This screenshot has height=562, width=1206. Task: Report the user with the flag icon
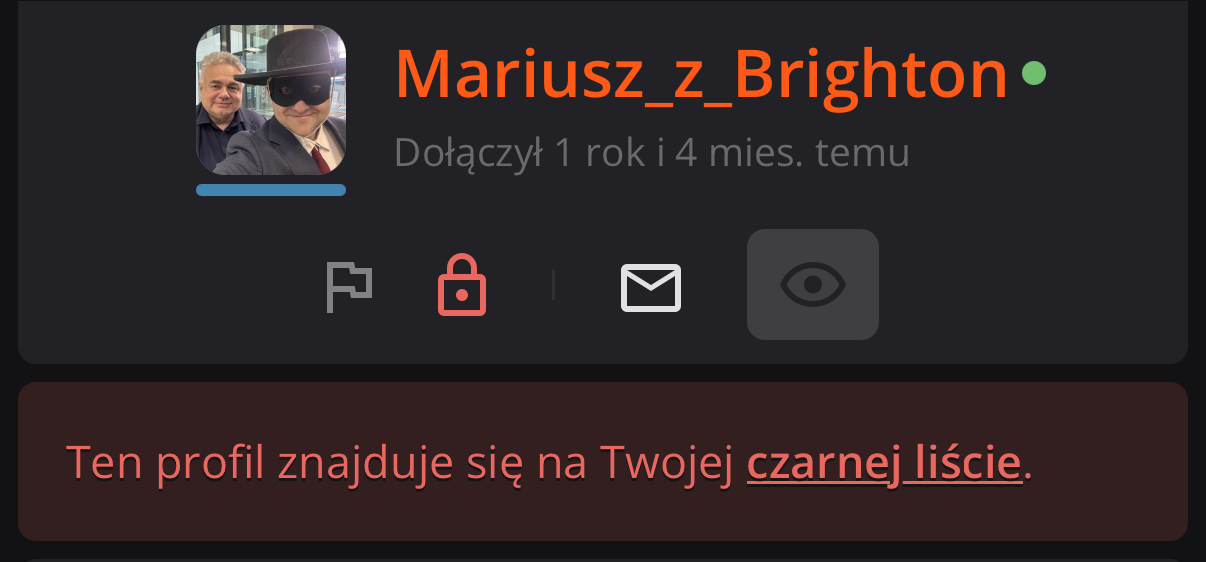[x=349, y=287]
